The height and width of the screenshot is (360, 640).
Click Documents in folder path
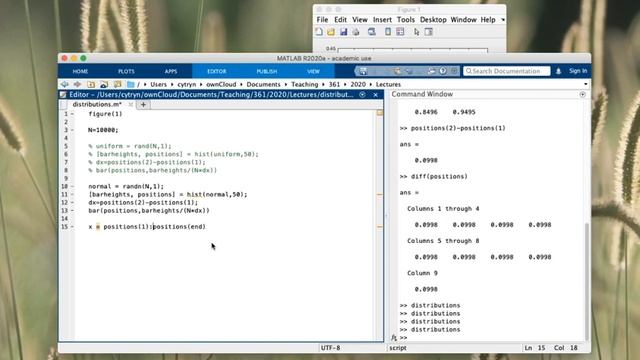coord(263,84)
